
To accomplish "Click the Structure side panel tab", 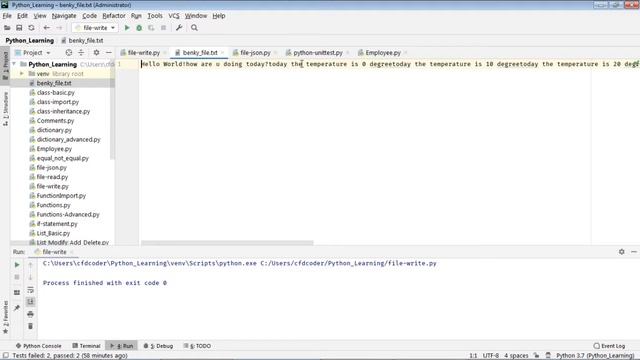I will point(5,109).
